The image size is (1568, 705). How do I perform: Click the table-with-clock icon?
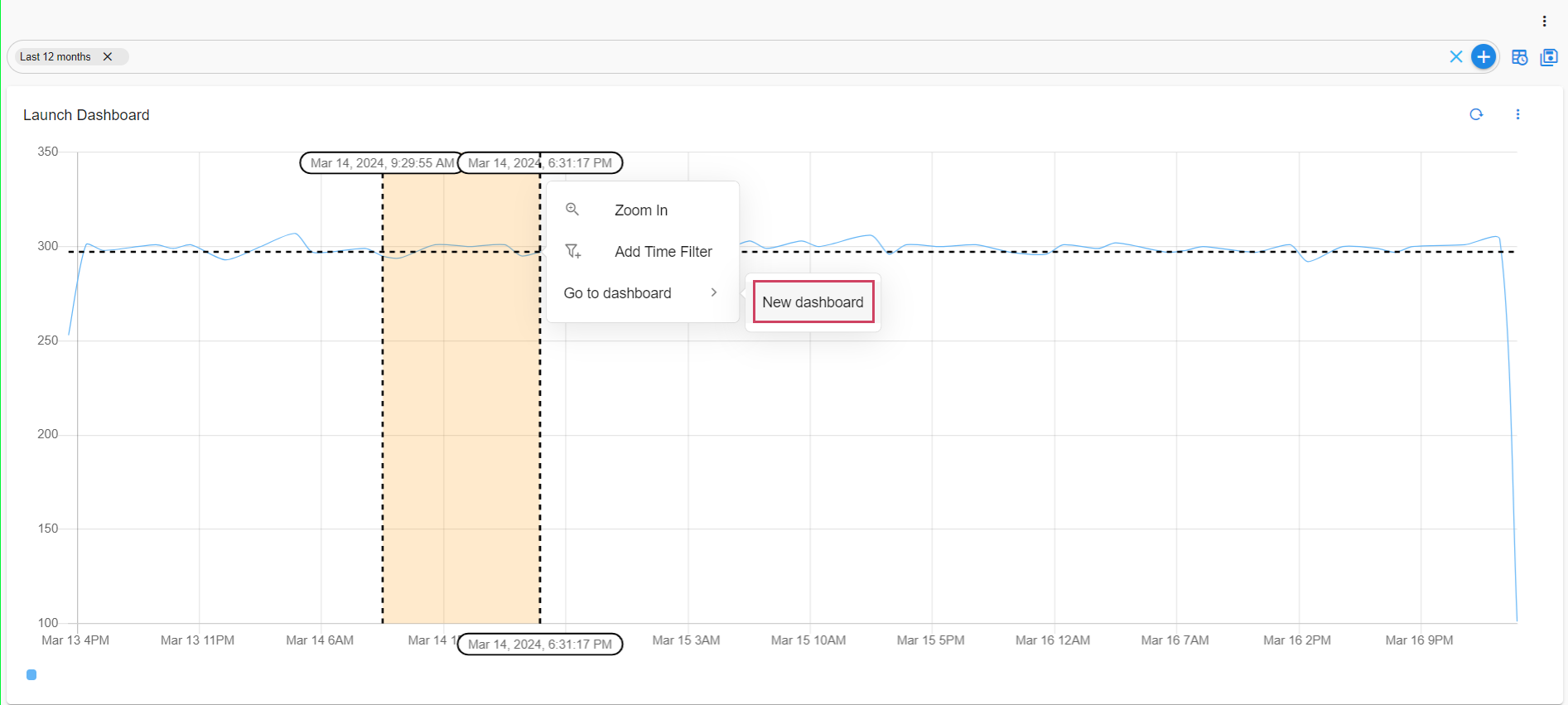[x=1519, y=57]
